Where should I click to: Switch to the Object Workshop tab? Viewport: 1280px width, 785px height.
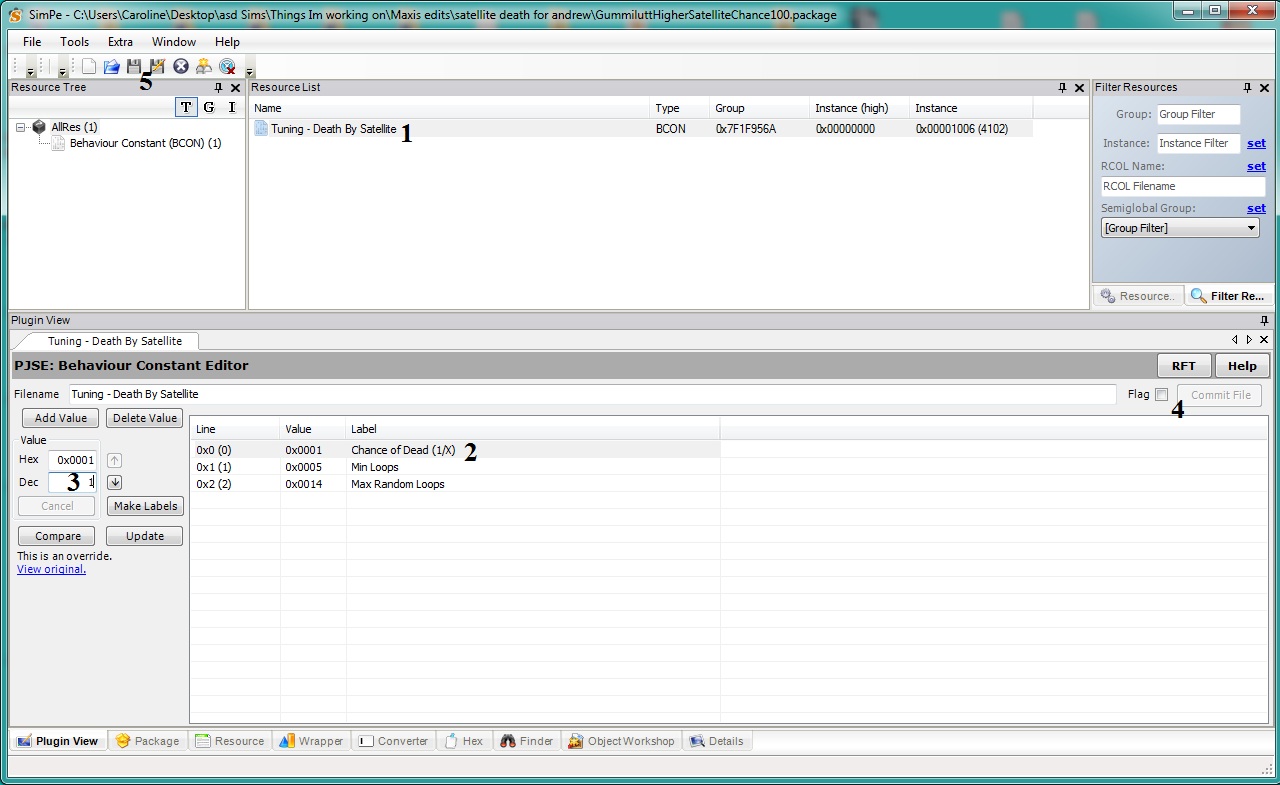(x=622, y=741)
